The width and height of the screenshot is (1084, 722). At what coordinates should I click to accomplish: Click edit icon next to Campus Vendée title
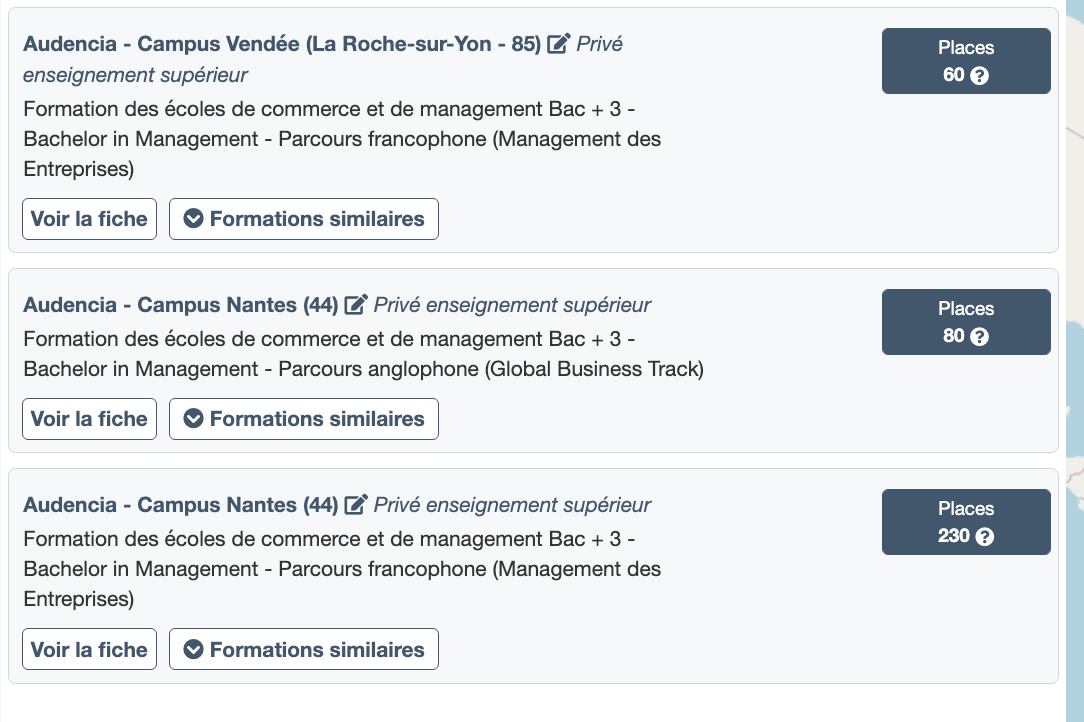click(559, 44)
